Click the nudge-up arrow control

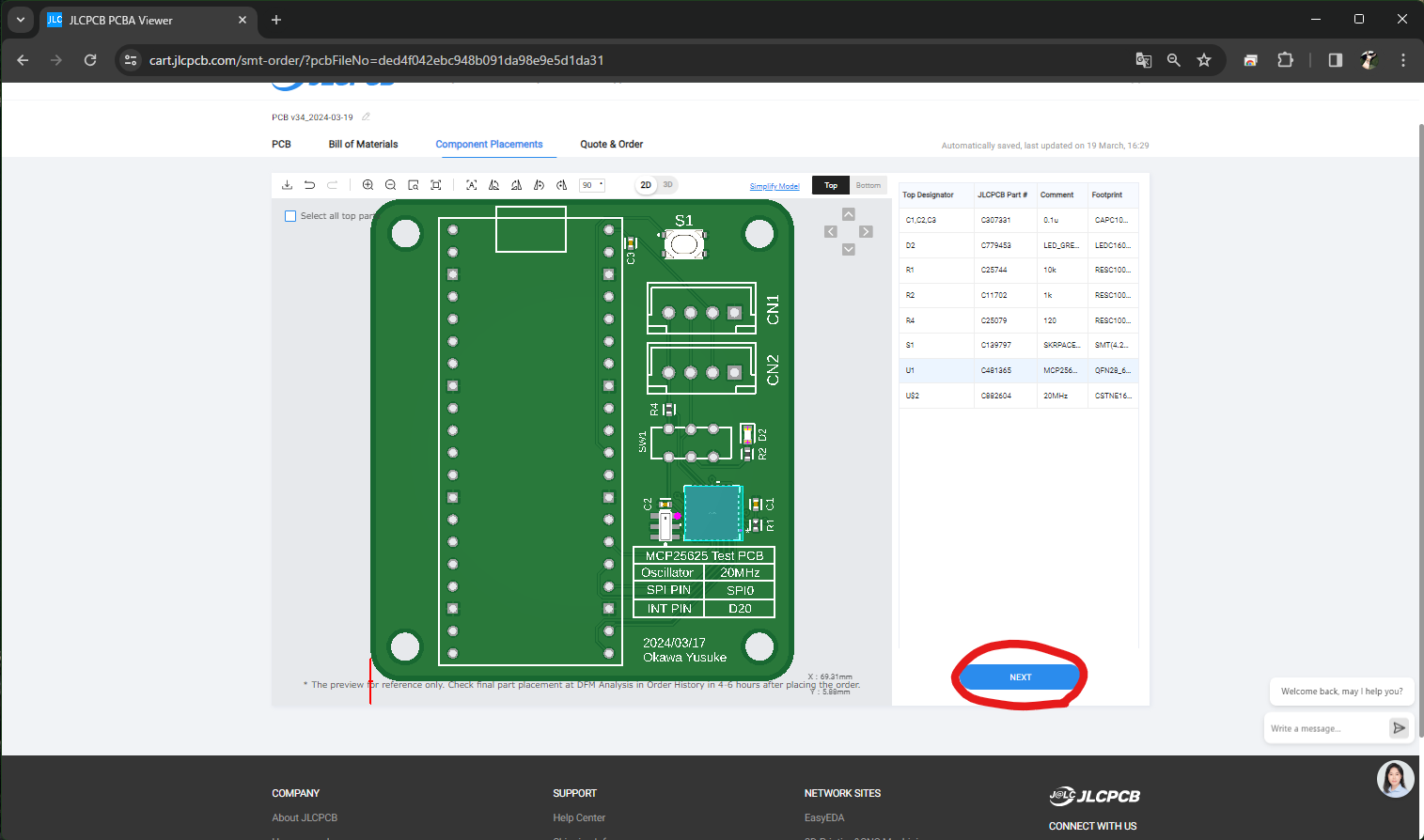click(849, 213)
